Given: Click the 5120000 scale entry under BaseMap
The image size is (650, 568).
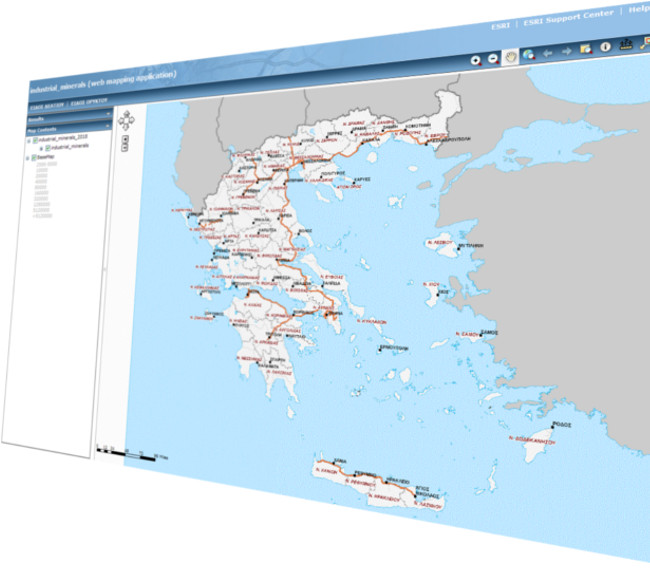Looking at the screenshot, I should coord(43,210).
